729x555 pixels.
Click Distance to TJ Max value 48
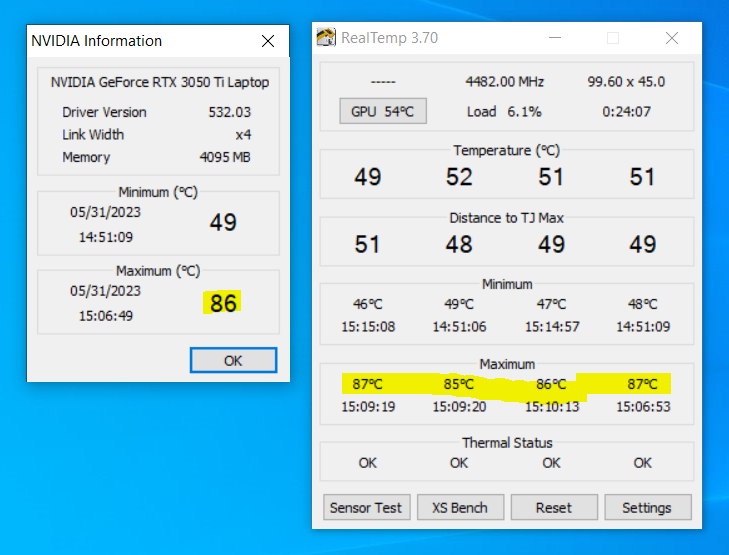pyautogui.click(x=459, y=244)
